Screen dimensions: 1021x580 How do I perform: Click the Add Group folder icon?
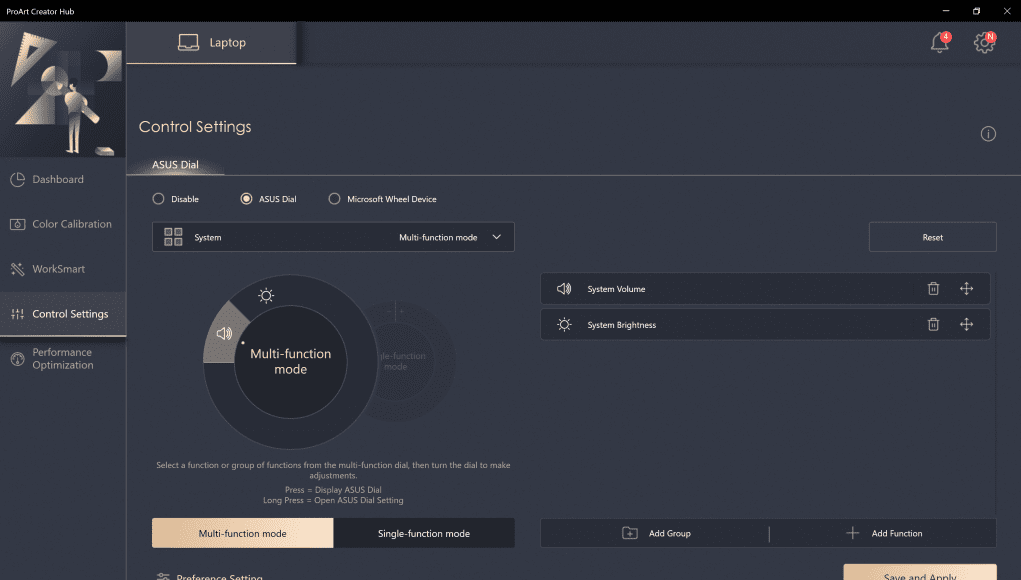coord(630,533)
